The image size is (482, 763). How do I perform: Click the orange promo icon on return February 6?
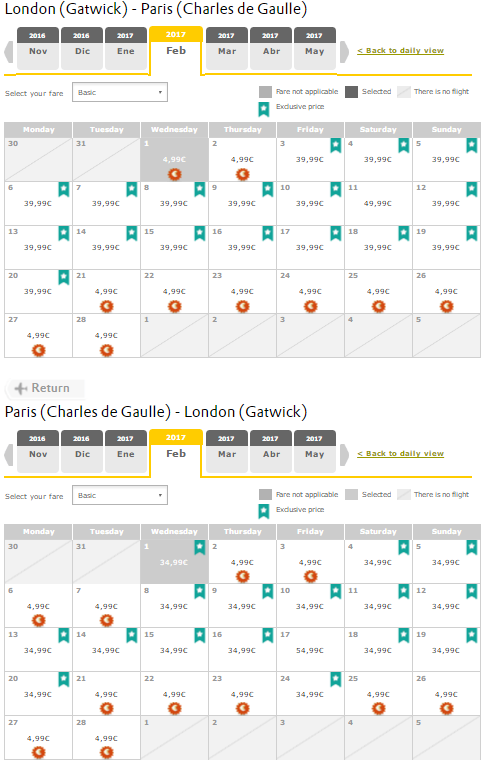click(x=38, y=621)
